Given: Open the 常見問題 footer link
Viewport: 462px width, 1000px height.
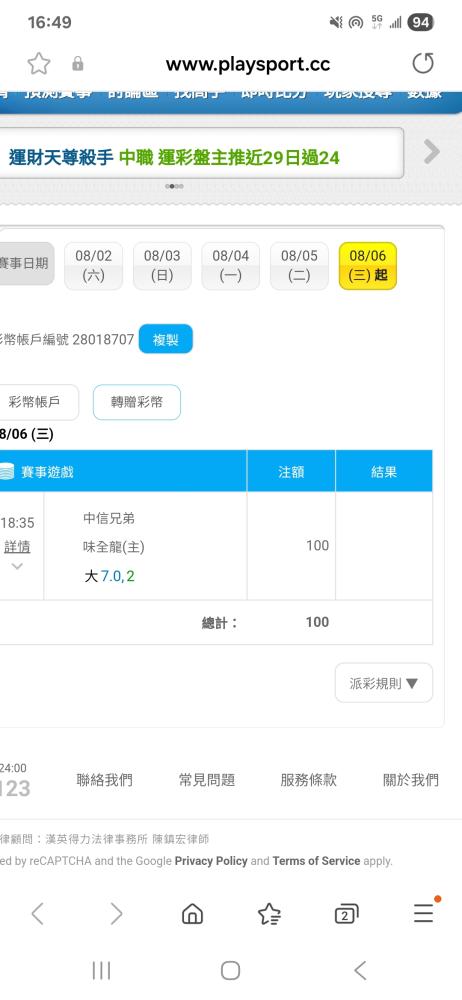Looking at the screenshot, I should point(207,779).
